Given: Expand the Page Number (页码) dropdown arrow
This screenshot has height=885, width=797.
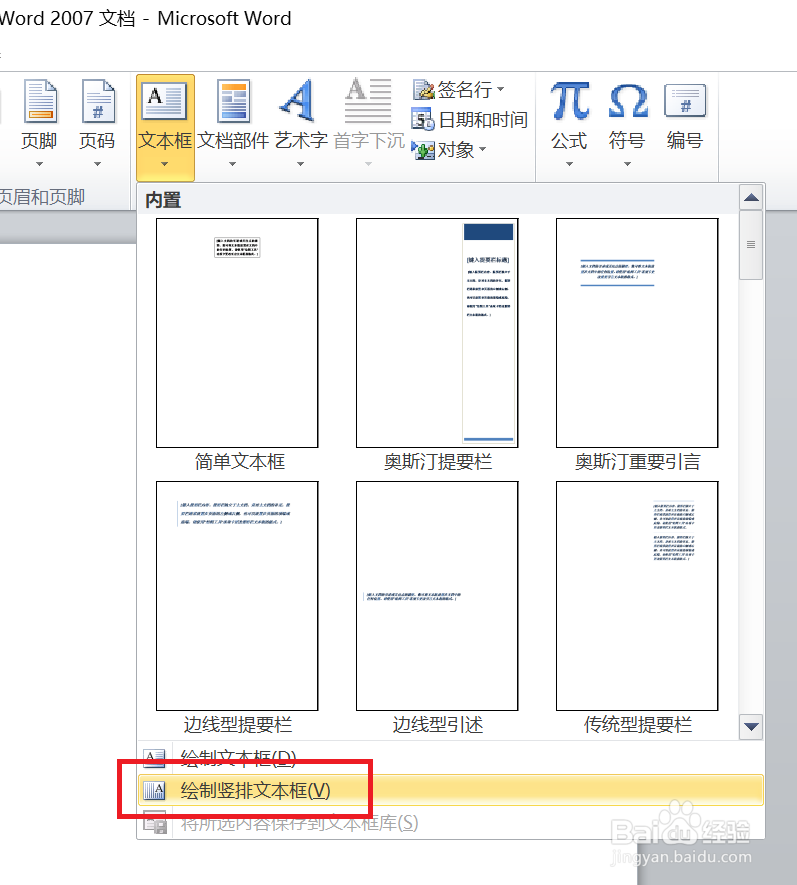Looking at the screenshot, I should point(98,164).
